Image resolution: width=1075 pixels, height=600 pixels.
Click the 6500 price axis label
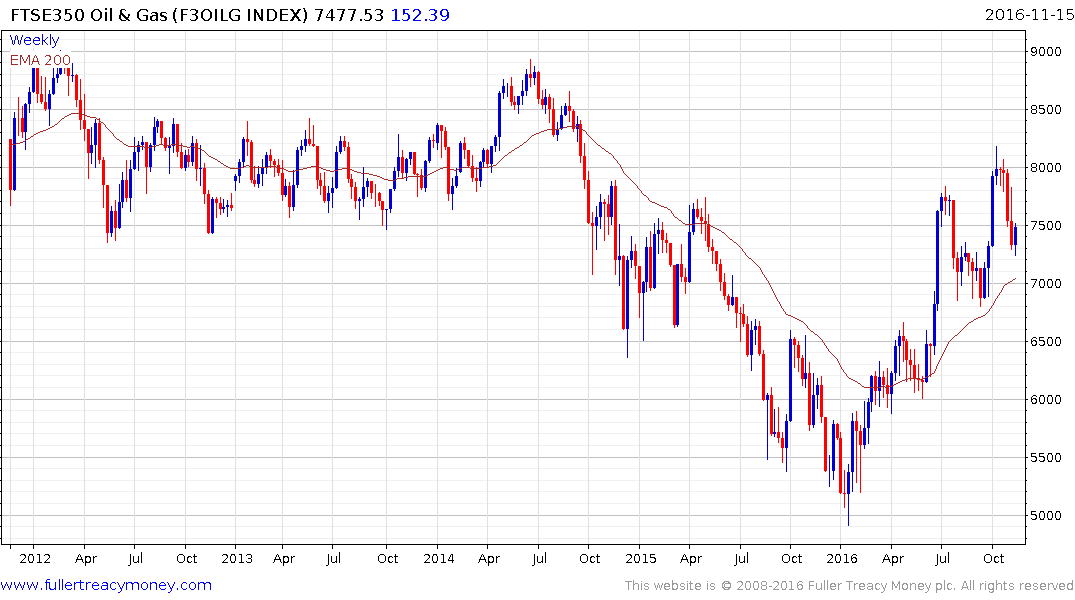1046,341
